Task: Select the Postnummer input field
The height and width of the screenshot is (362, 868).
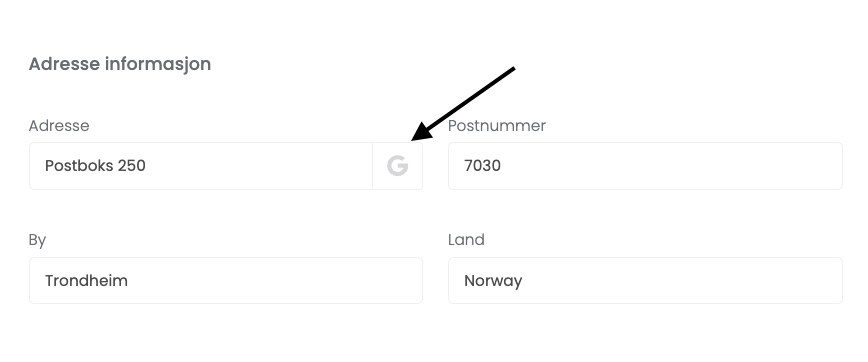Action: click(645, 166)
